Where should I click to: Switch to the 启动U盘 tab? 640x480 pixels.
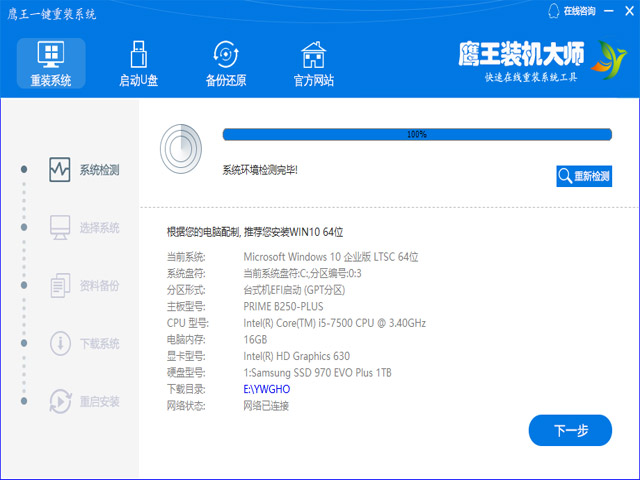138,64
